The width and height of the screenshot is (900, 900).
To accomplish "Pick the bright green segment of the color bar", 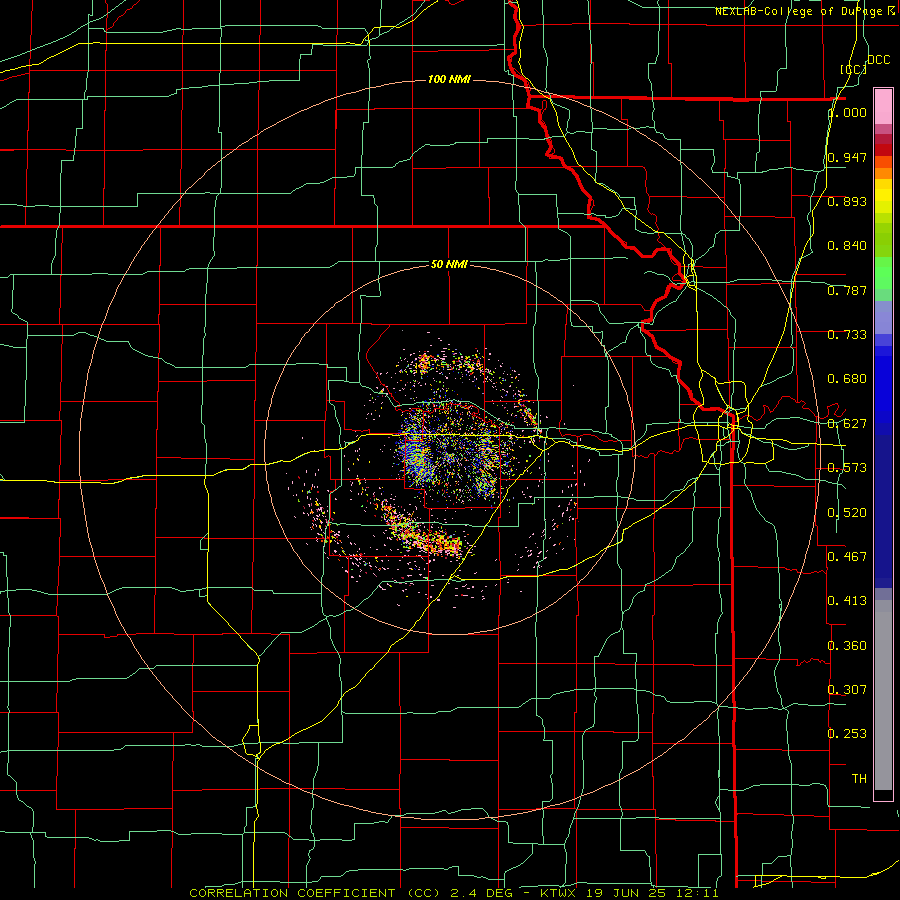I will (883, 273).
